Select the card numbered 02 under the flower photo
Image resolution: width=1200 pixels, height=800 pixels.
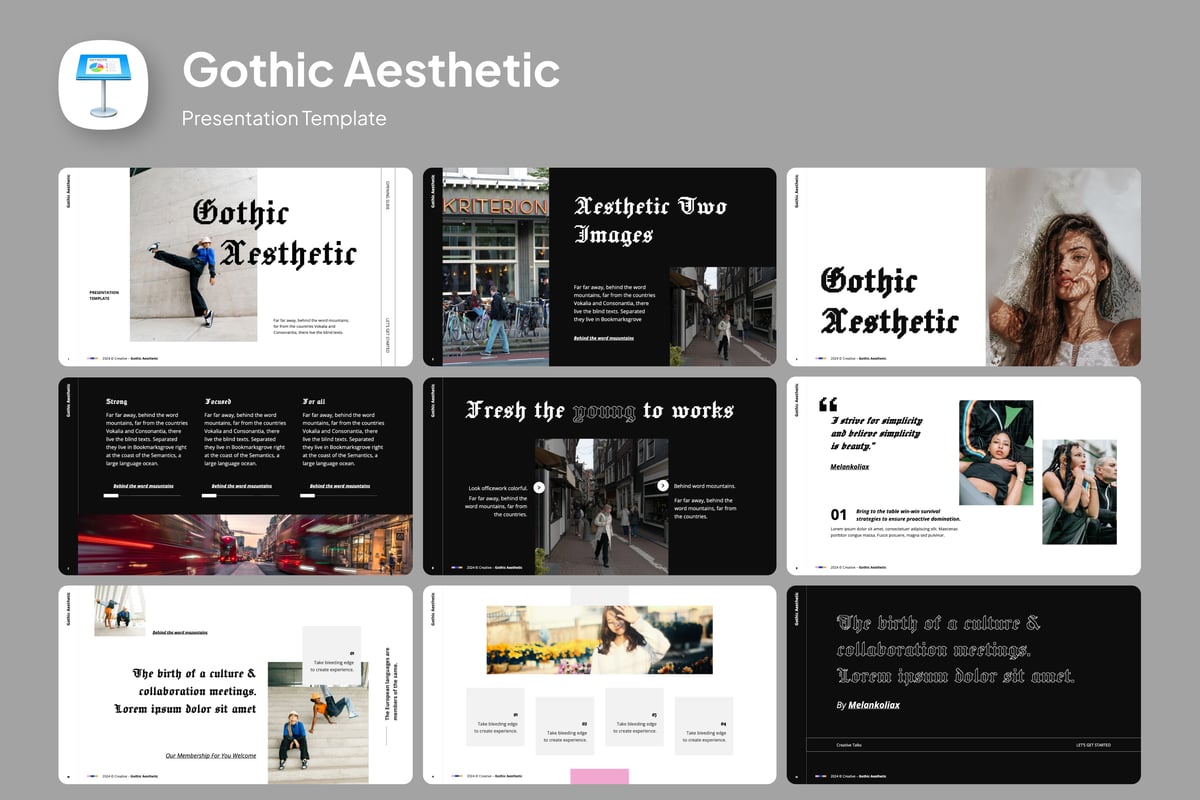565,726
